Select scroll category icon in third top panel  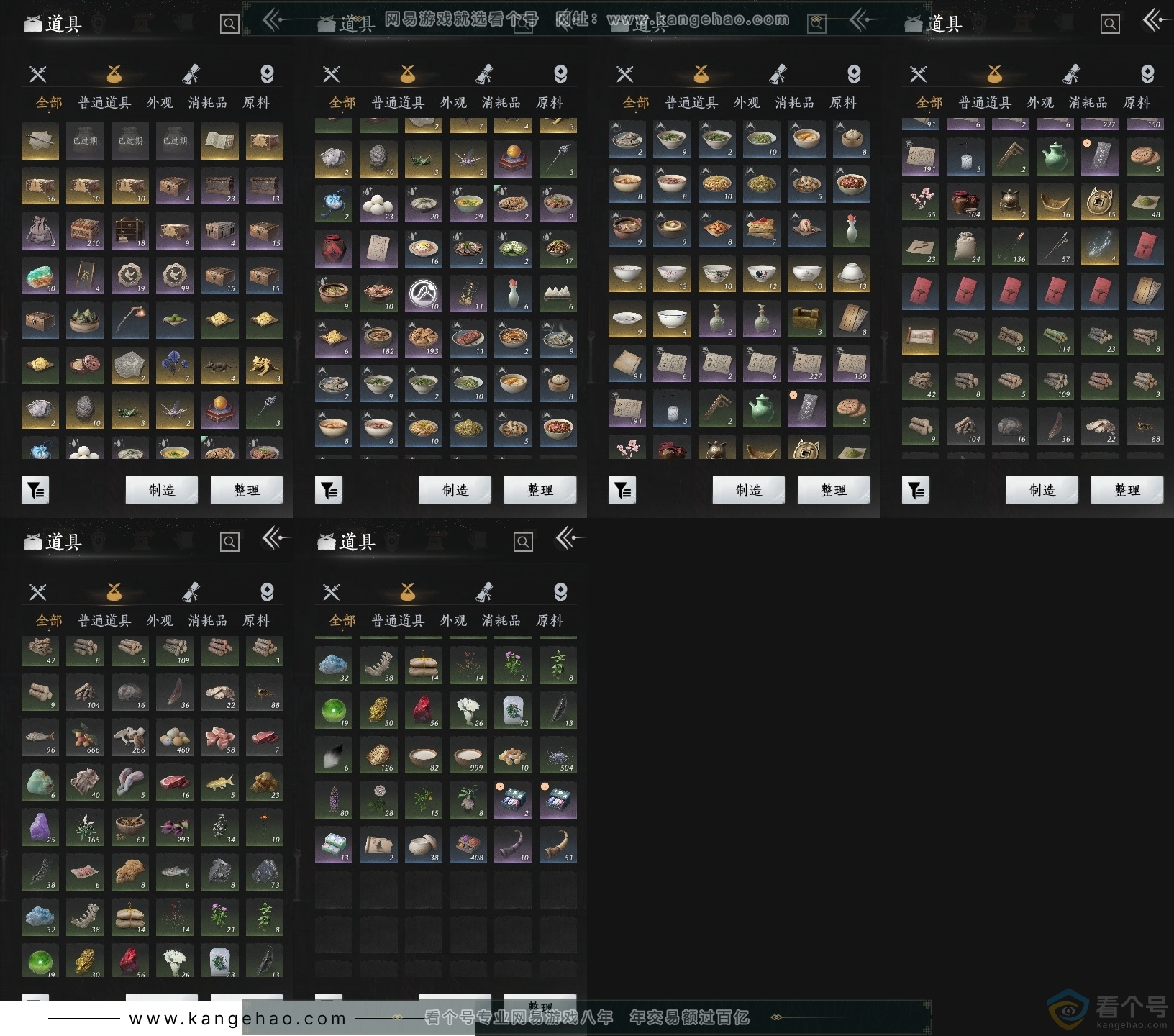[778, 73]
